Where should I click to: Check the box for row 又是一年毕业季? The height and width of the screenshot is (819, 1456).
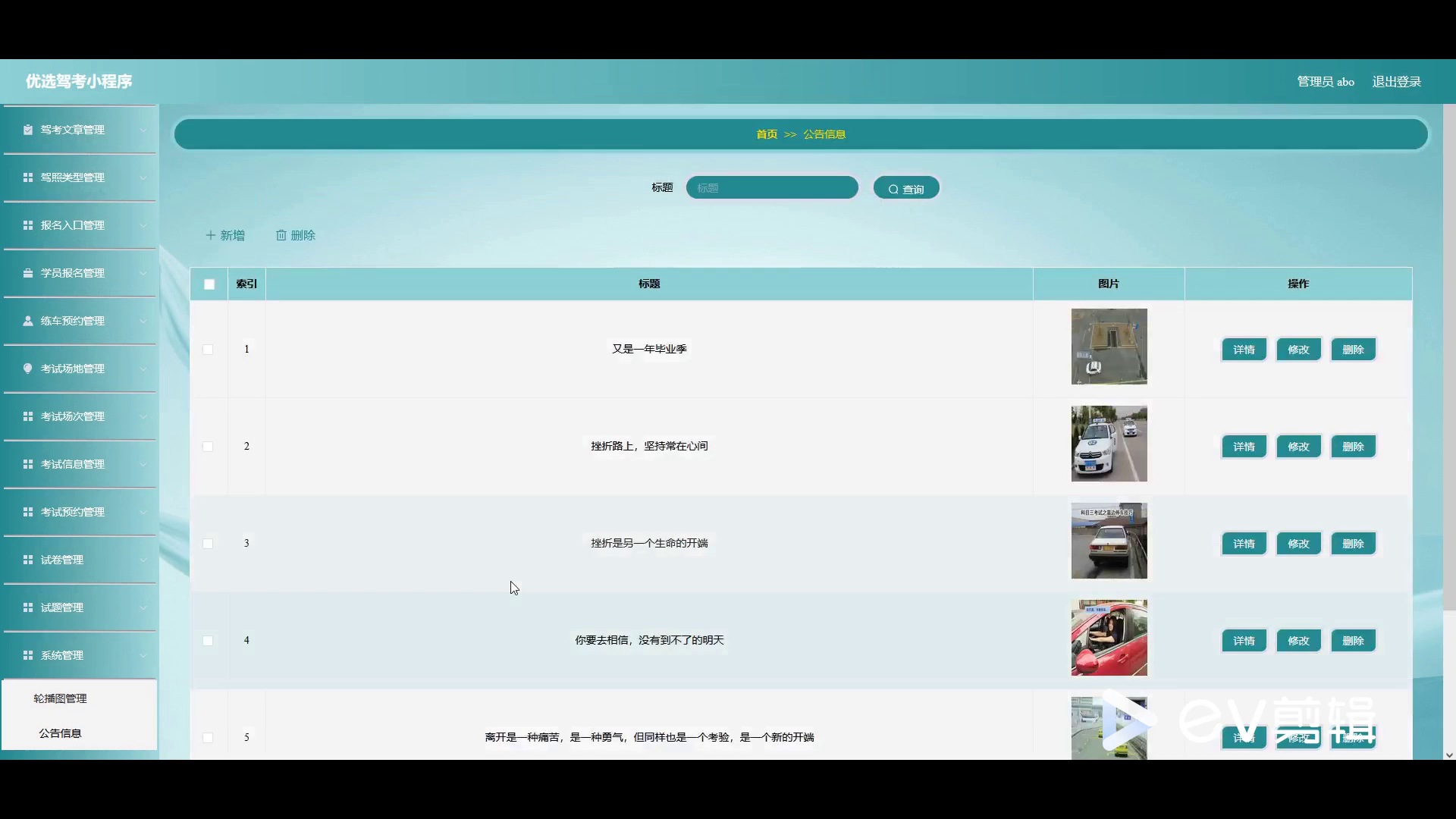pyautogui.click(x=208, y=350)
